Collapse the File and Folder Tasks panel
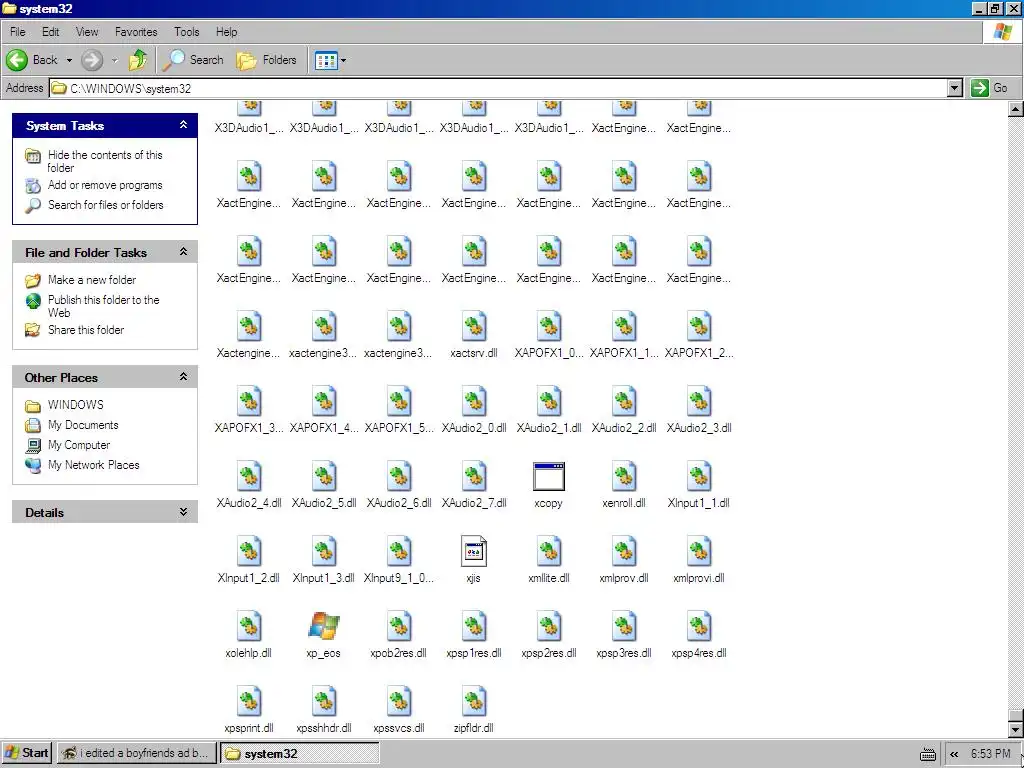 point(184,251)
